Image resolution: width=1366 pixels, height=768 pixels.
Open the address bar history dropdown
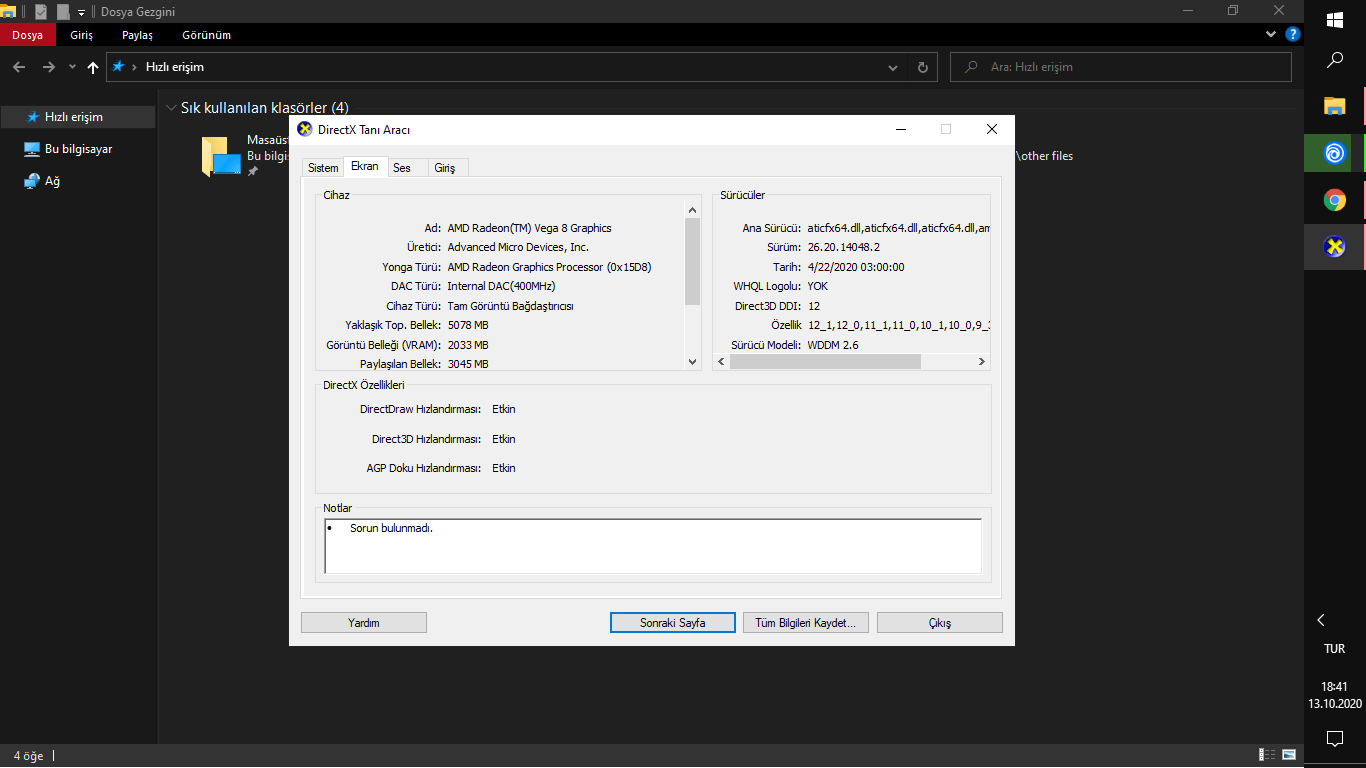pos(893,67)
